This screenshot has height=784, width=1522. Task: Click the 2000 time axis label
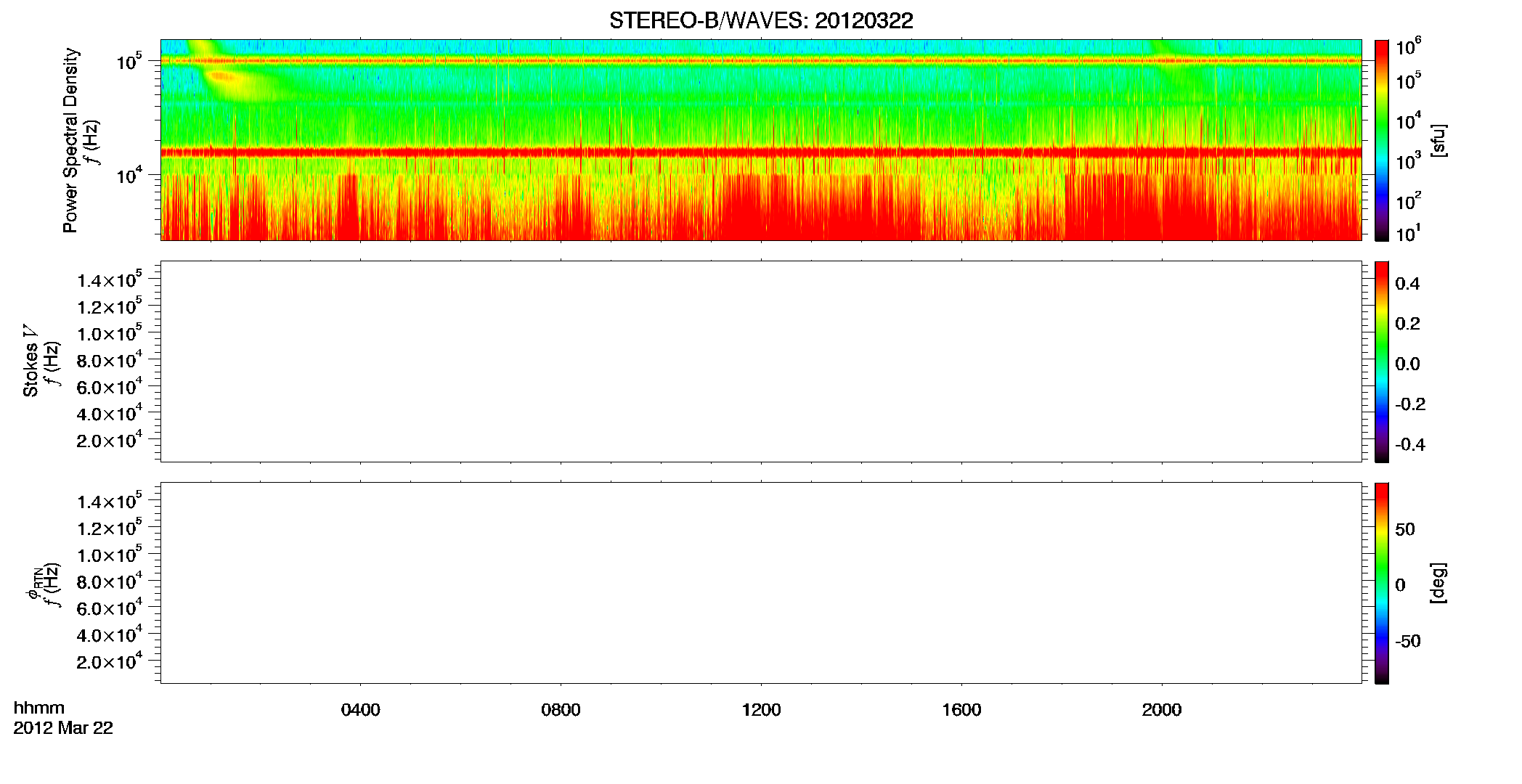click(1162, 710)
